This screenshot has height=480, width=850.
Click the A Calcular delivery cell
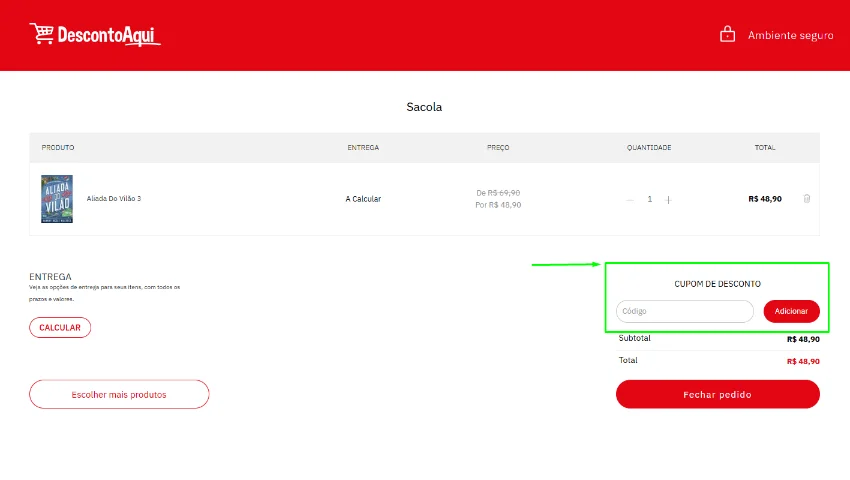point(363,199)
